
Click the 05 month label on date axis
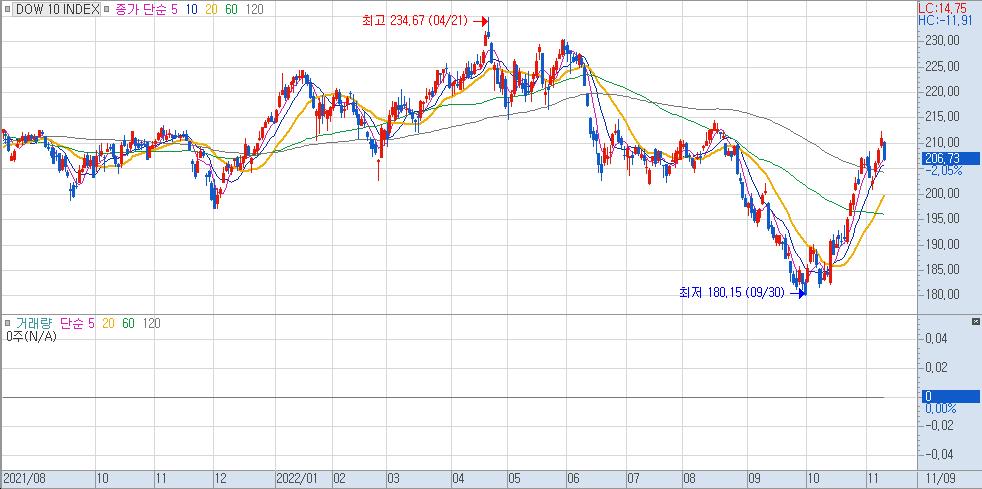513,478
